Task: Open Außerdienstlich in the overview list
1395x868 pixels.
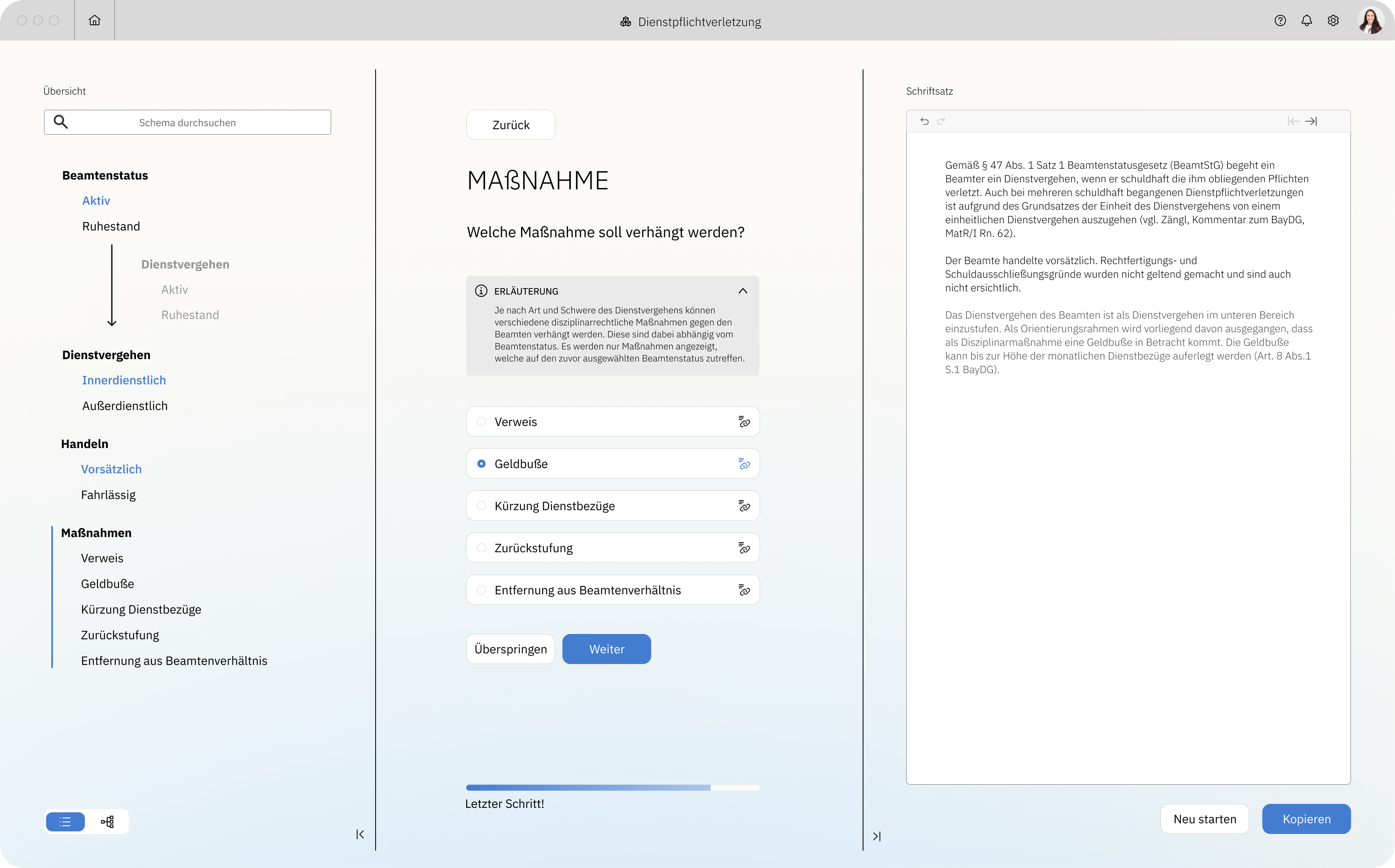Action: tap(125, 406)
